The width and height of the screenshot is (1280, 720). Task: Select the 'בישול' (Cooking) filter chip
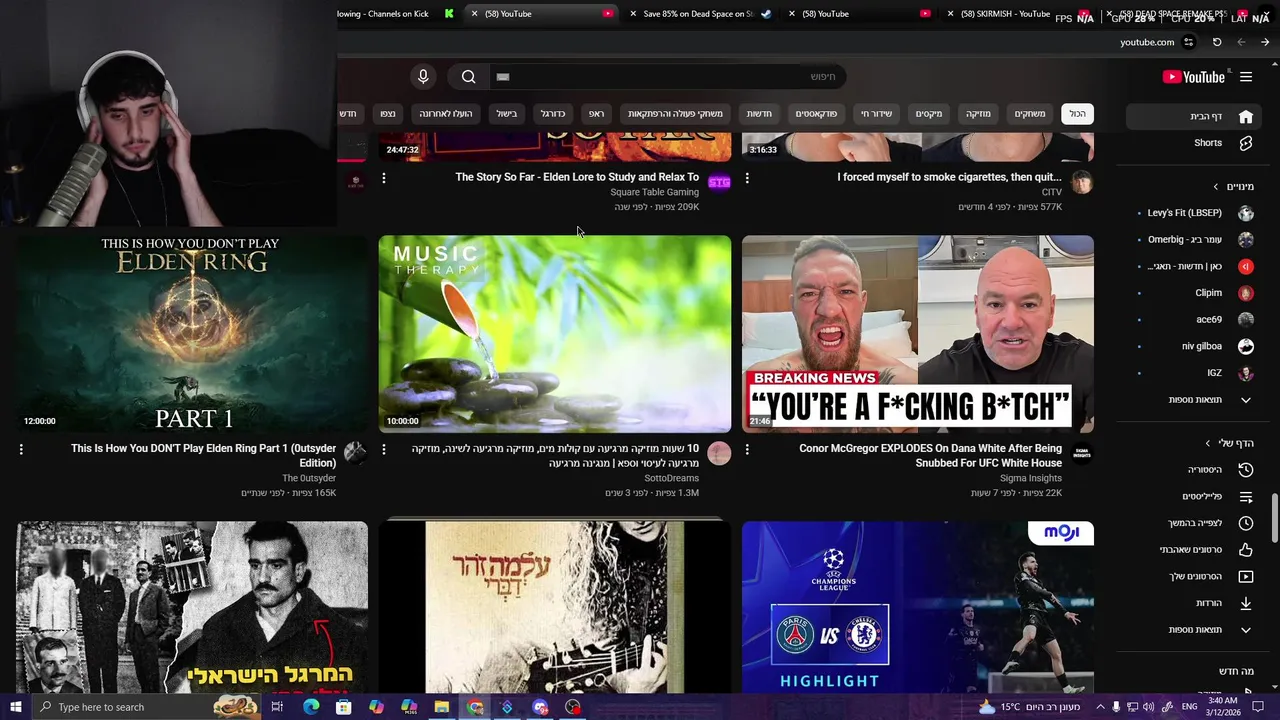coord(507,114)
